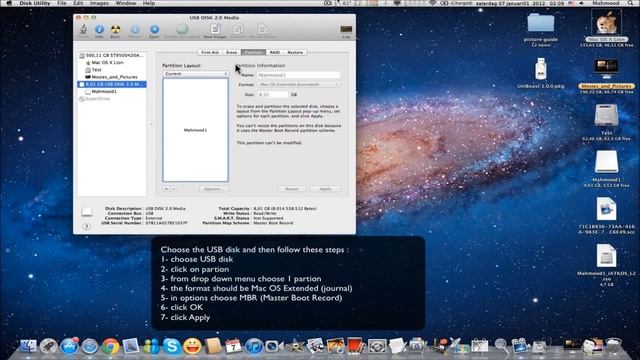The height and width of the screenshot is (360, 640).
Task: Click the partition Name field
Action: 299,75
